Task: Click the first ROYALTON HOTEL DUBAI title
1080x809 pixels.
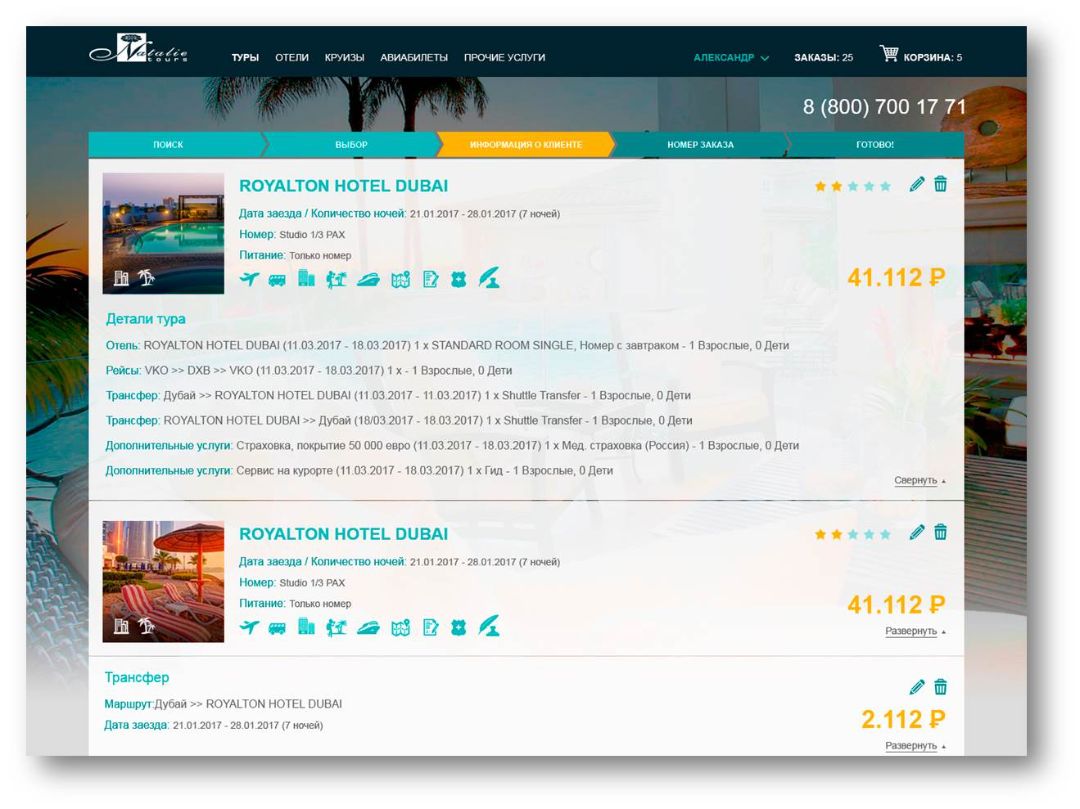Action: tap(343, 186)
